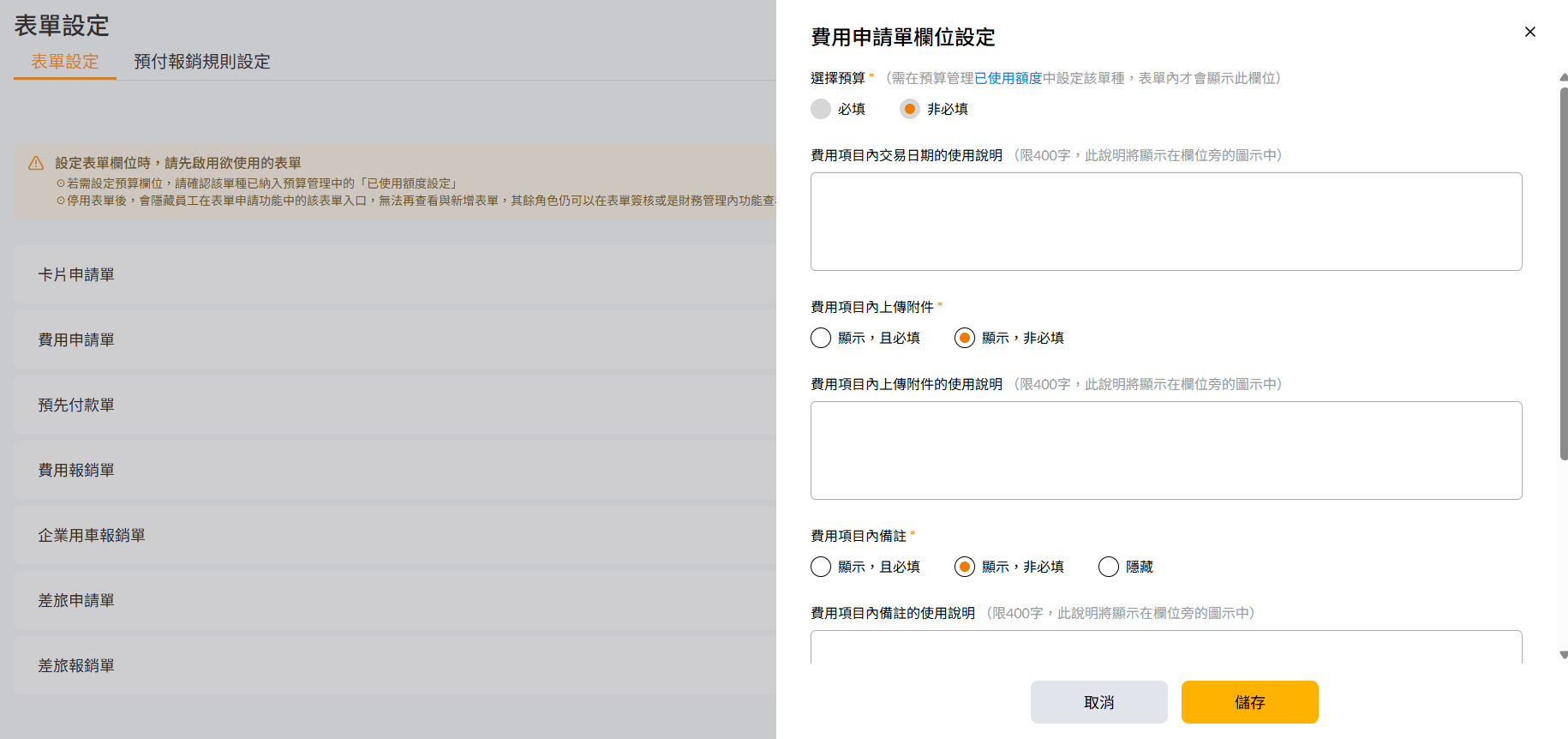
Task: Click the 費用申請單欄位設定 panel title
Action: click(903, 37)
